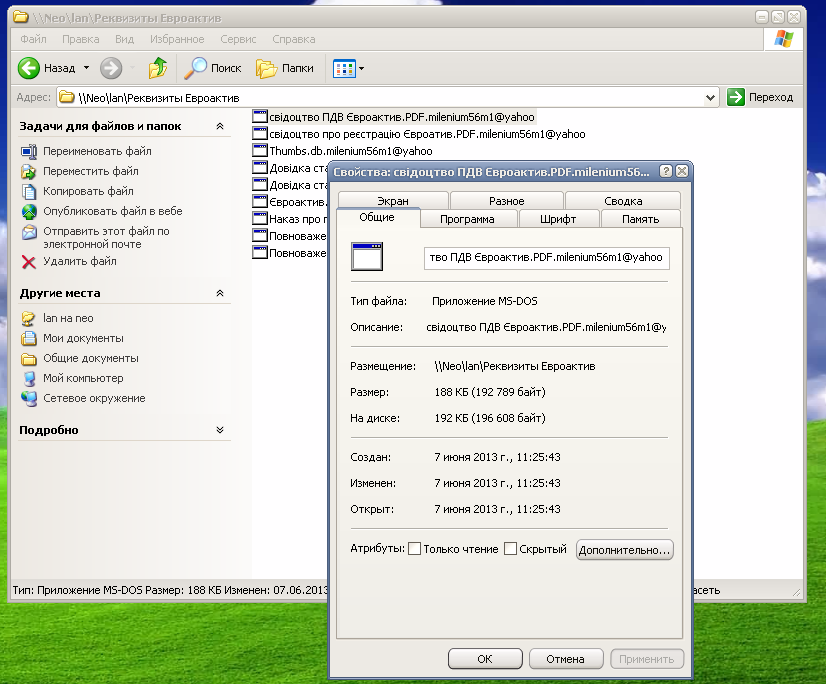Open Search (Поиск) magnifier icon

(x=195, y=68)
